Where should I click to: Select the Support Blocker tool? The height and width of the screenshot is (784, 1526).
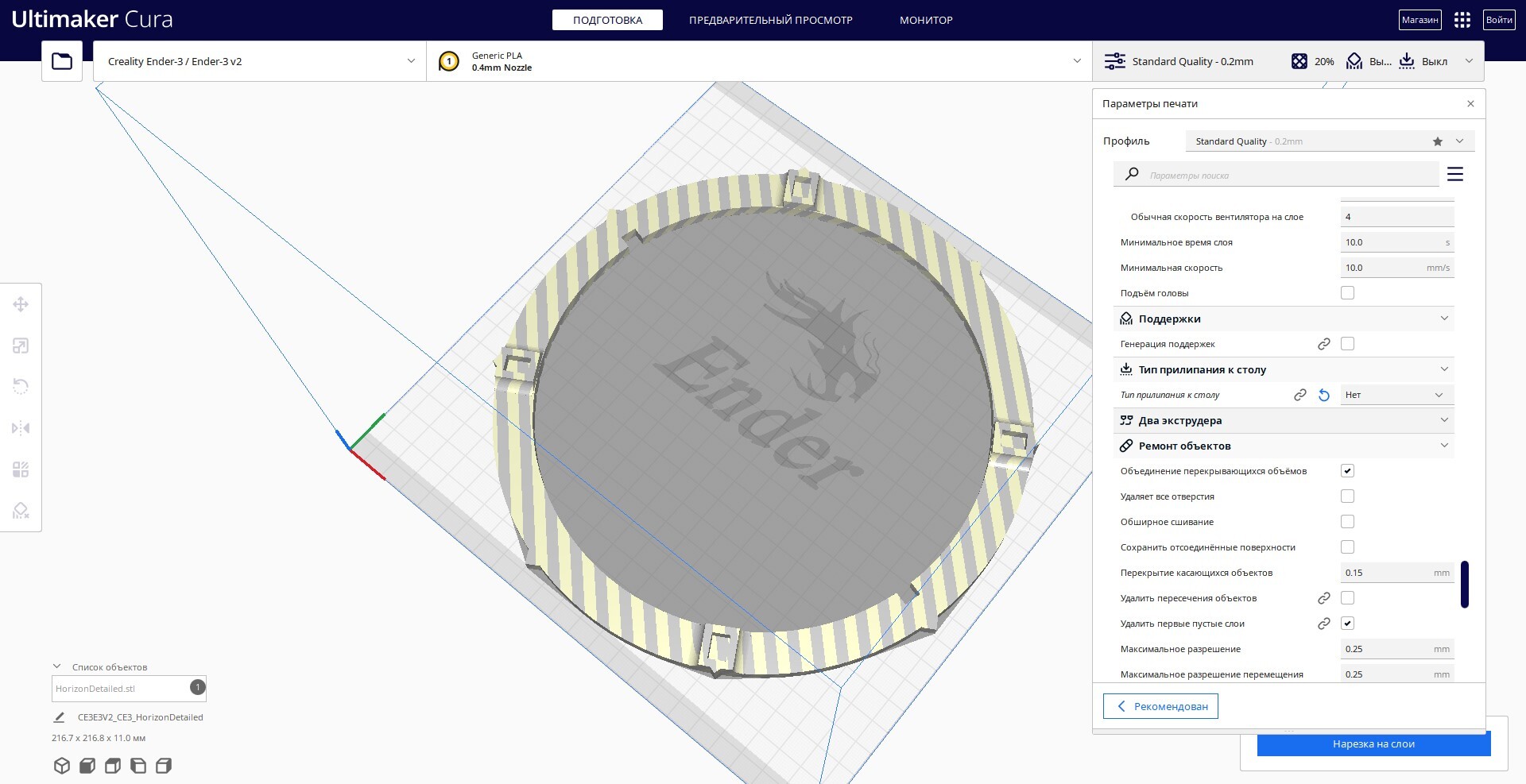[21, 511]
